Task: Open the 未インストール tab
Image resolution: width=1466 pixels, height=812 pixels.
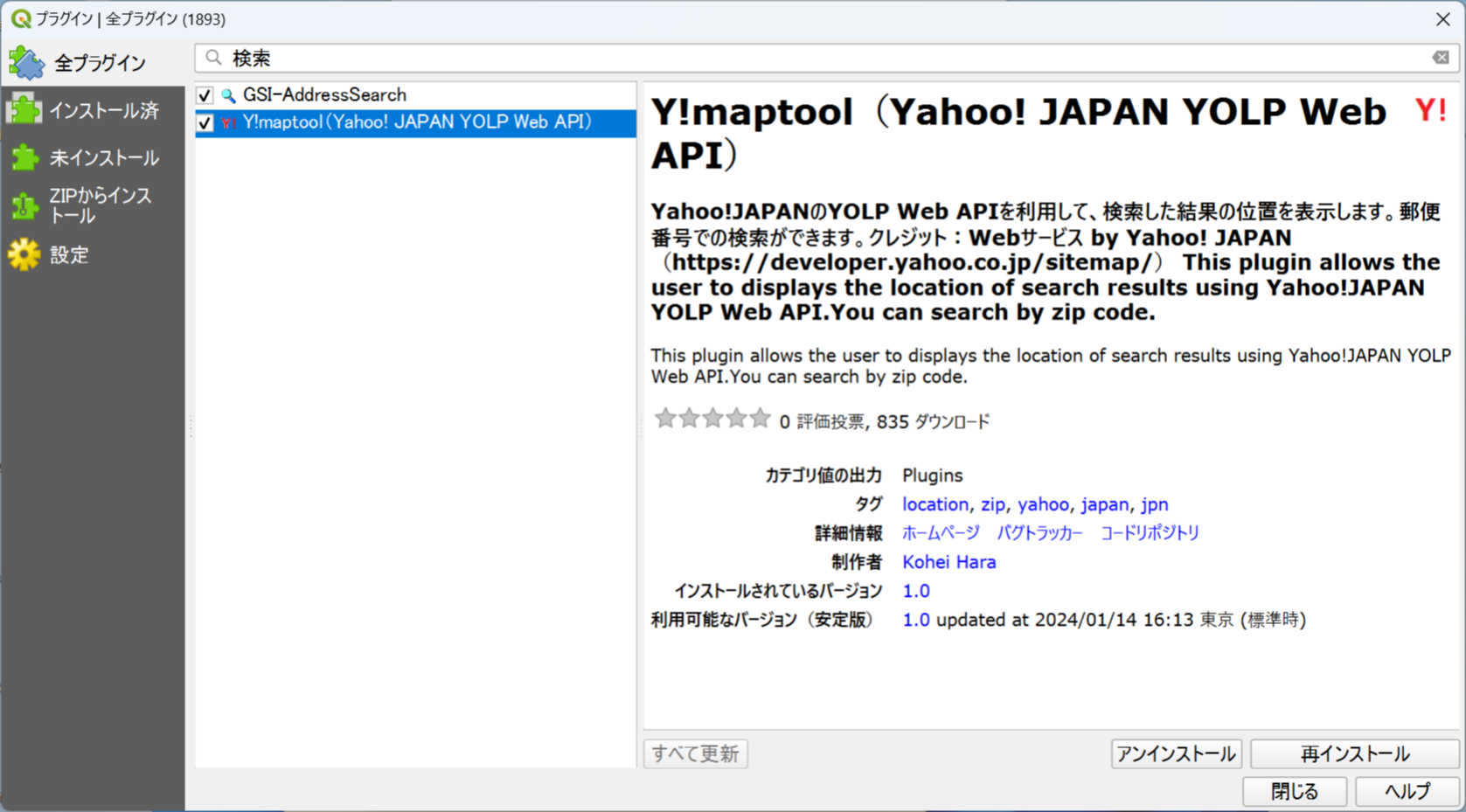Action: [x=93, y=158]
